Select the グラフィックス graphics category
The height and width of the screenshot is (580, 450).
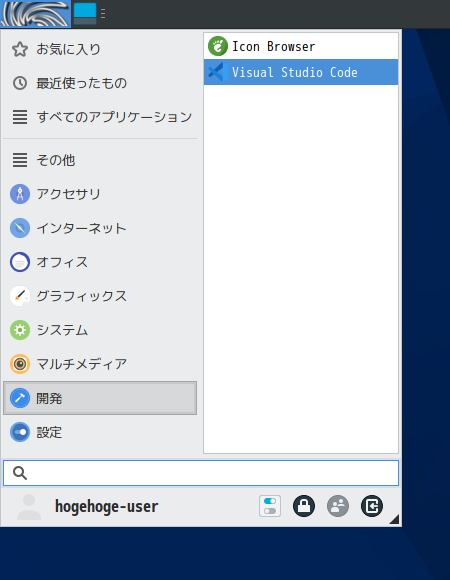click(100, 296)
